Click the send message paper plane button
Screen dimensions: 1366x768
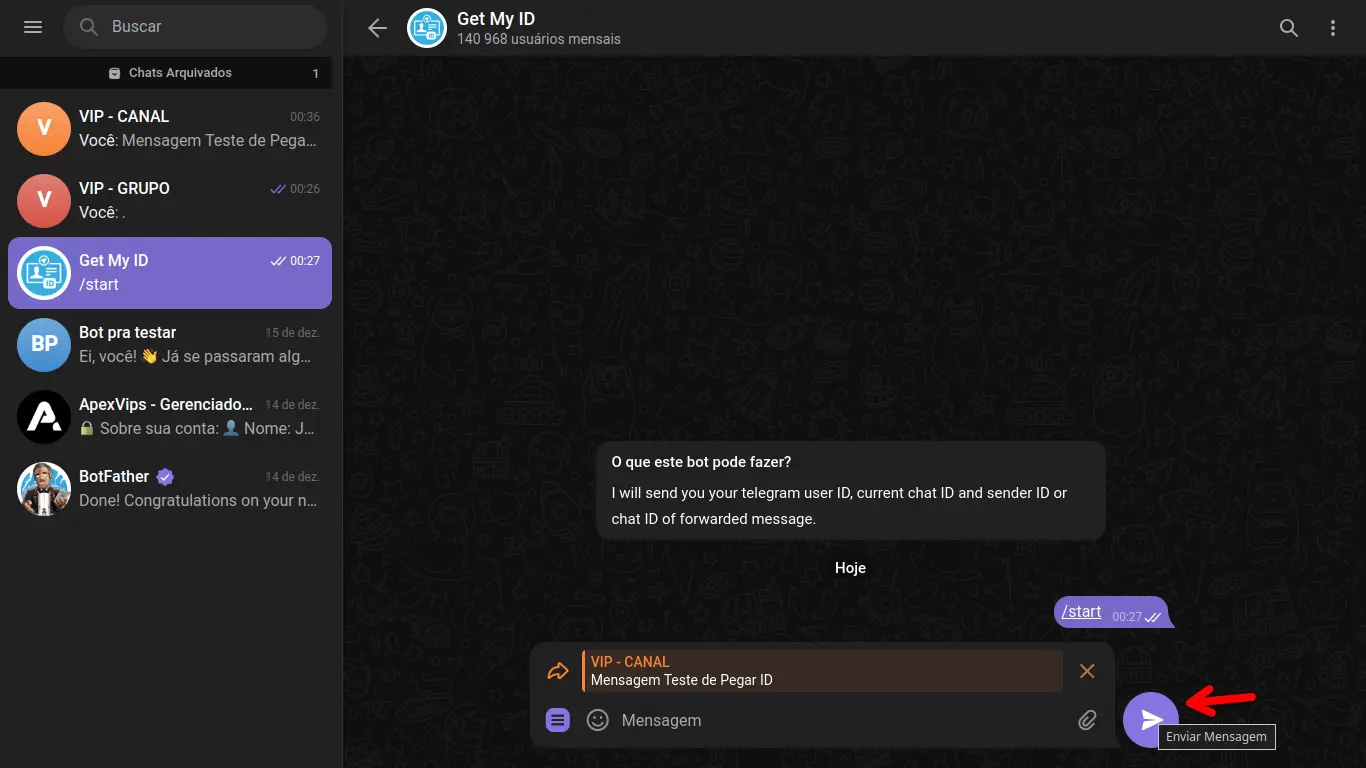point(1151,720)
